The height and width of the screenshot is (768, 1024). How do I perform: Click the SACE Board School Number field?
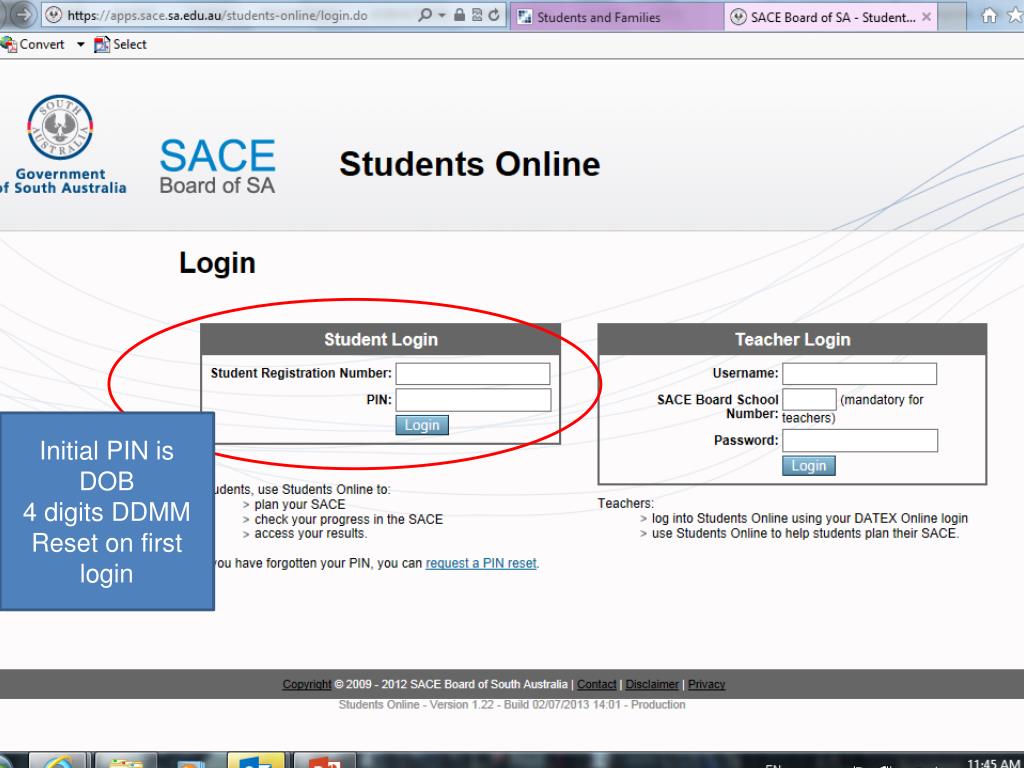coord(809,399)
